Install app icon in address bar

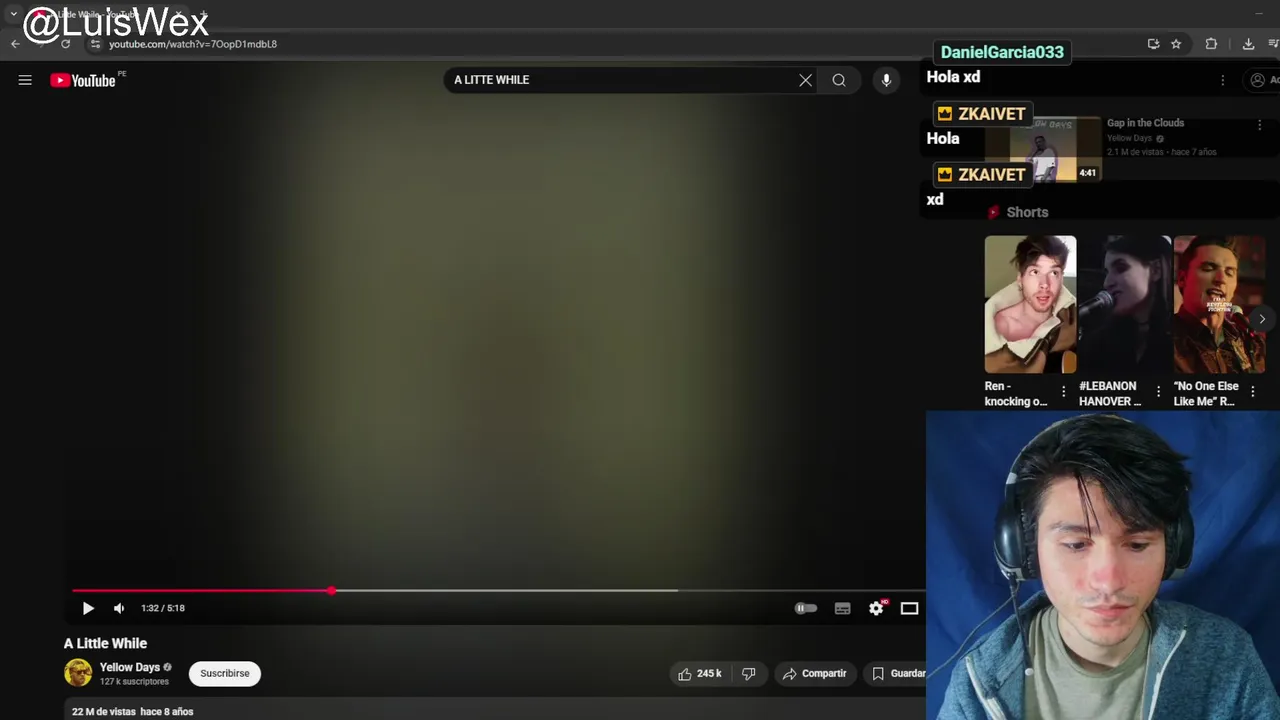click(x=1153, y=44)
